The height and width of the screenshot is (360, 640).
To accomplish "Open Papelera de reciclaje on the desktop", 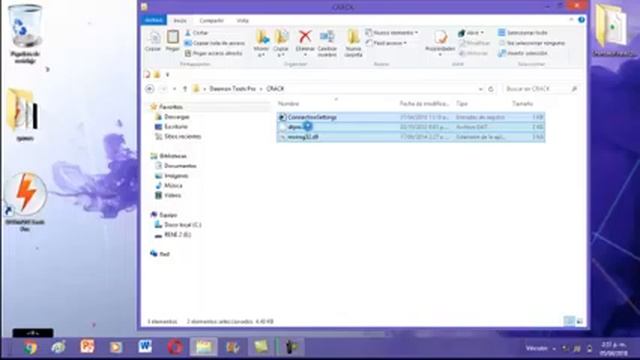I will point(25,33).
